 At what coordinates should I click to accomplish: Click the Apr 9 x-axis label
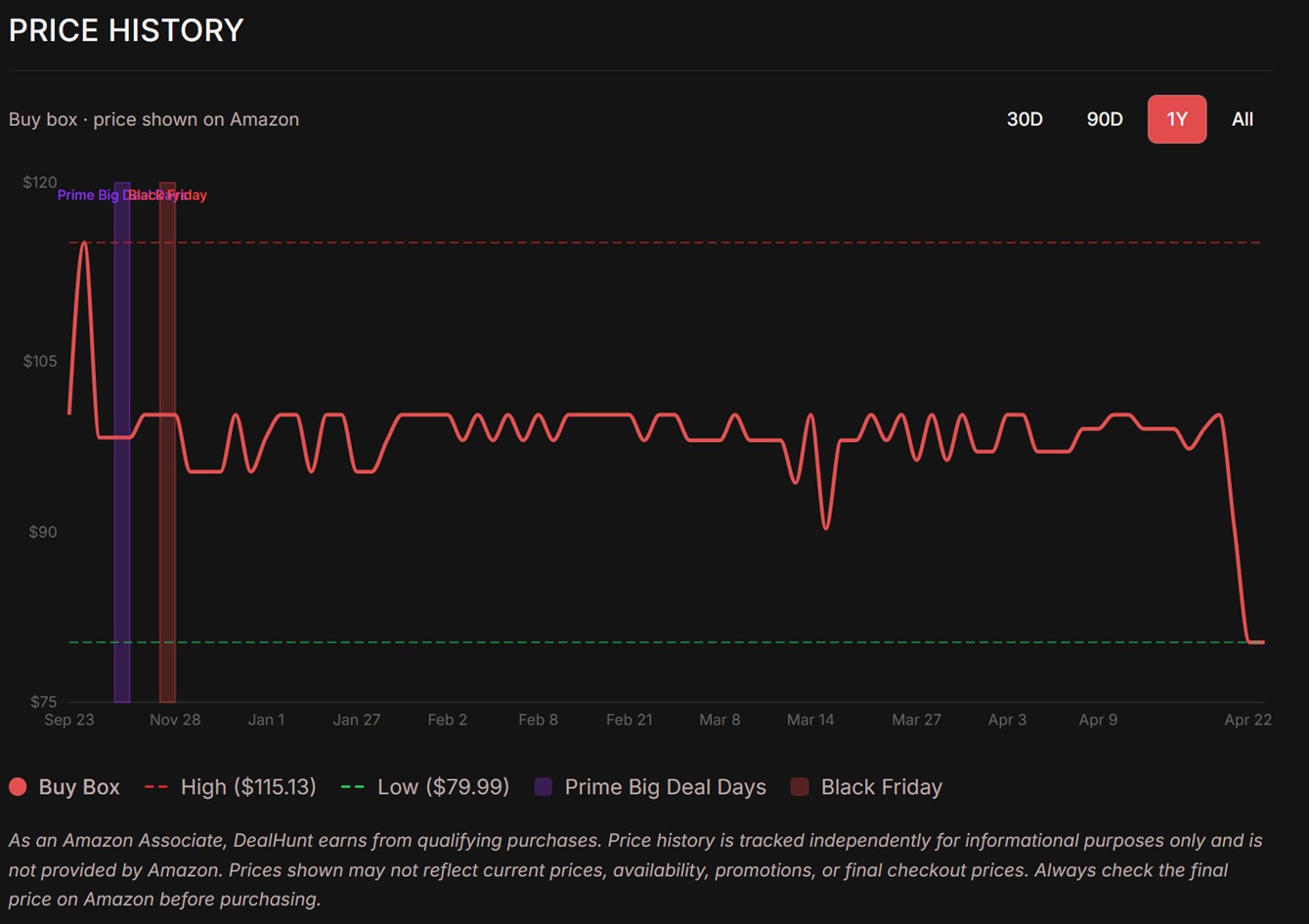(1098, 720)
